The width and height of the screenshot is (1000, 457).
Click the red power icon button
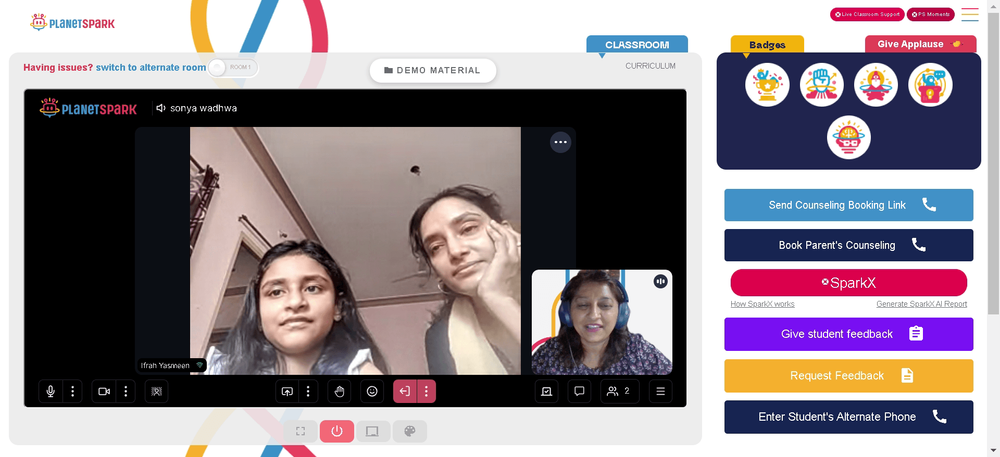tap(337, 432)
